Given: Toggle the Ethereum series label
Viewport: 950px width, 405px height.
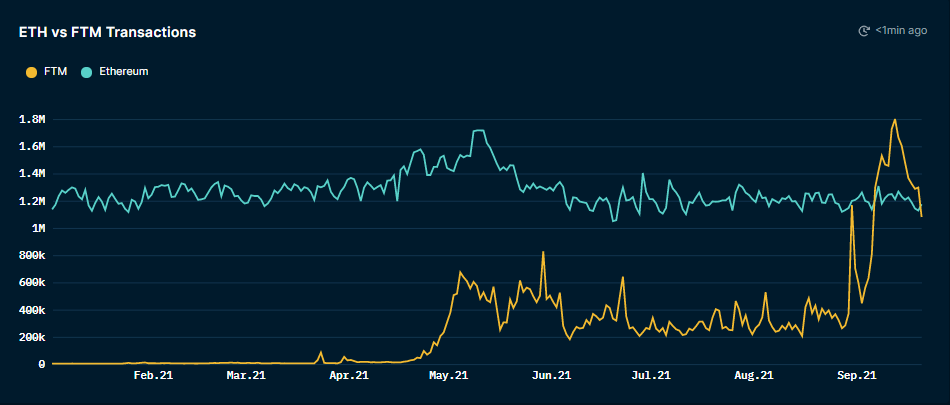Looking at the screenshot, I should pyautogui.click(x=122, y=72).
